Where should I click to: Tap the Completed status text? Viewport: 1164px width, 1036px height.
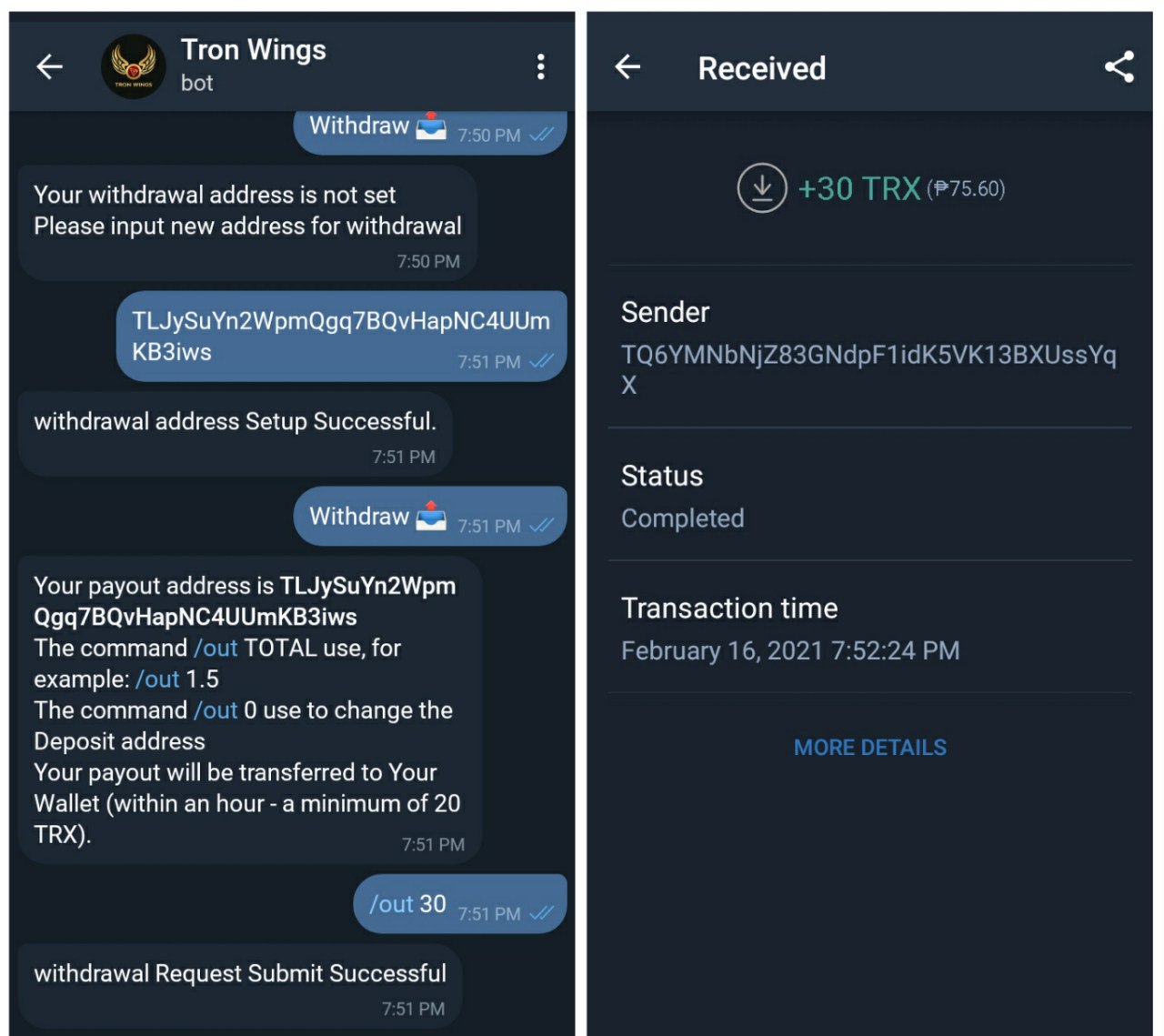pyautogui.click(x=682, y=518)
